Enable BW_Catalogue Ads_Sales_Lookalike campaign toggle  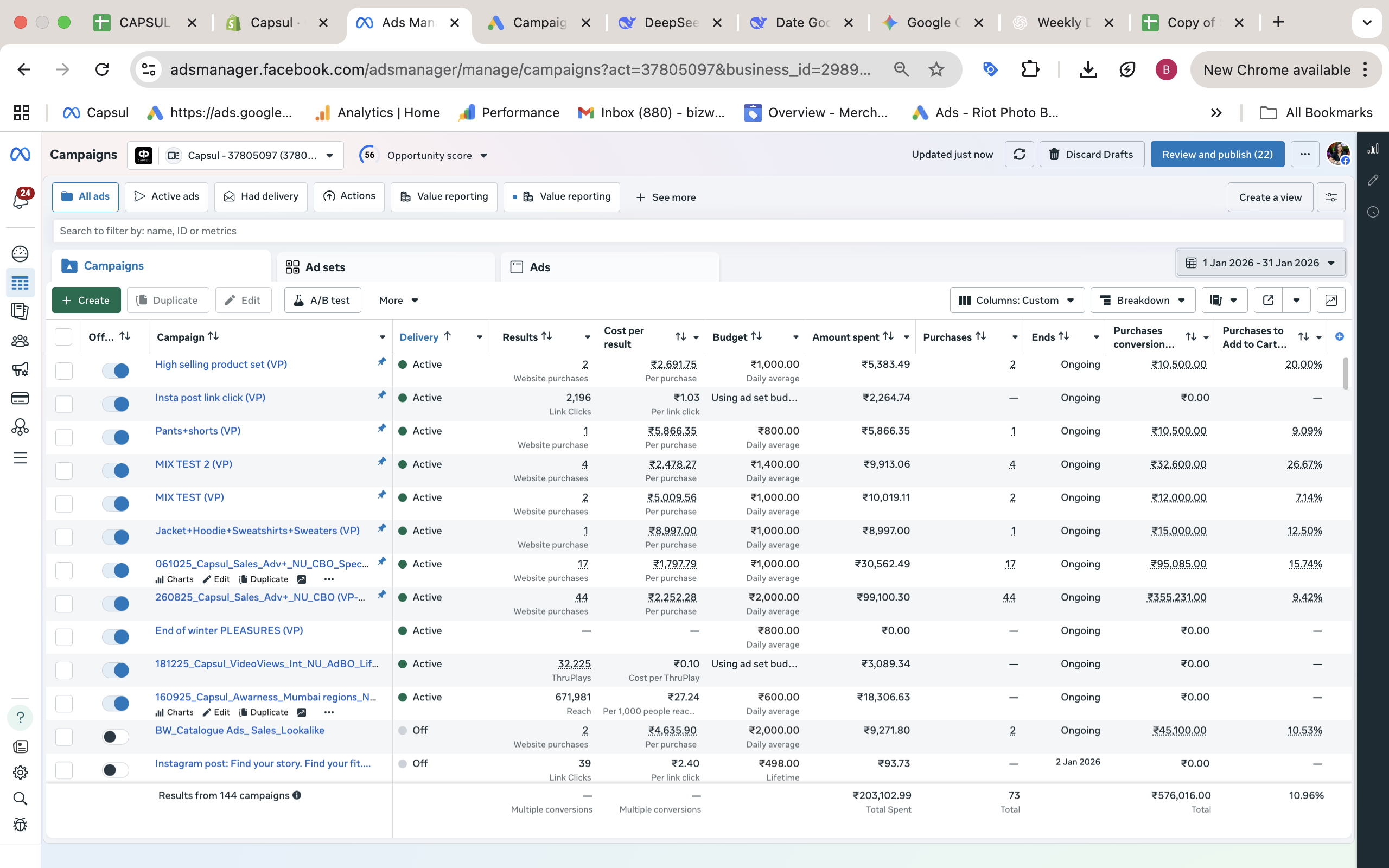point(116,737)
